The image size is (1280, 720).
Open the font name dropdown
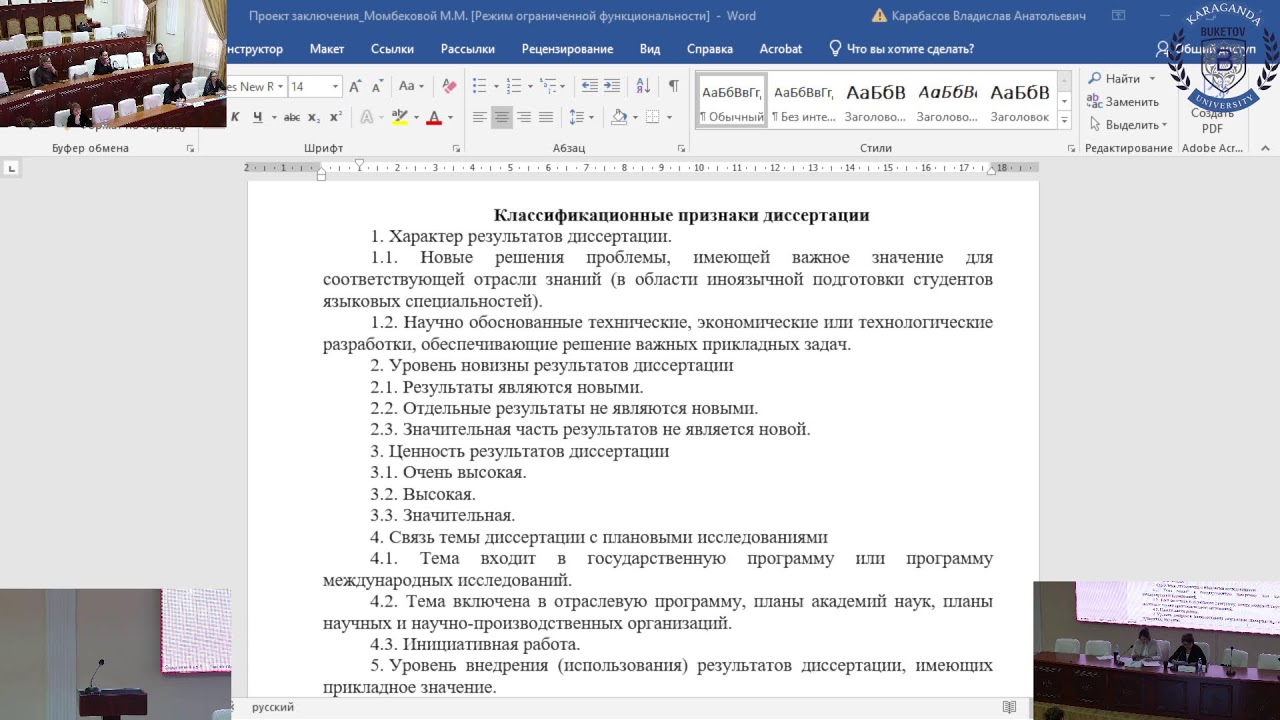281,87
